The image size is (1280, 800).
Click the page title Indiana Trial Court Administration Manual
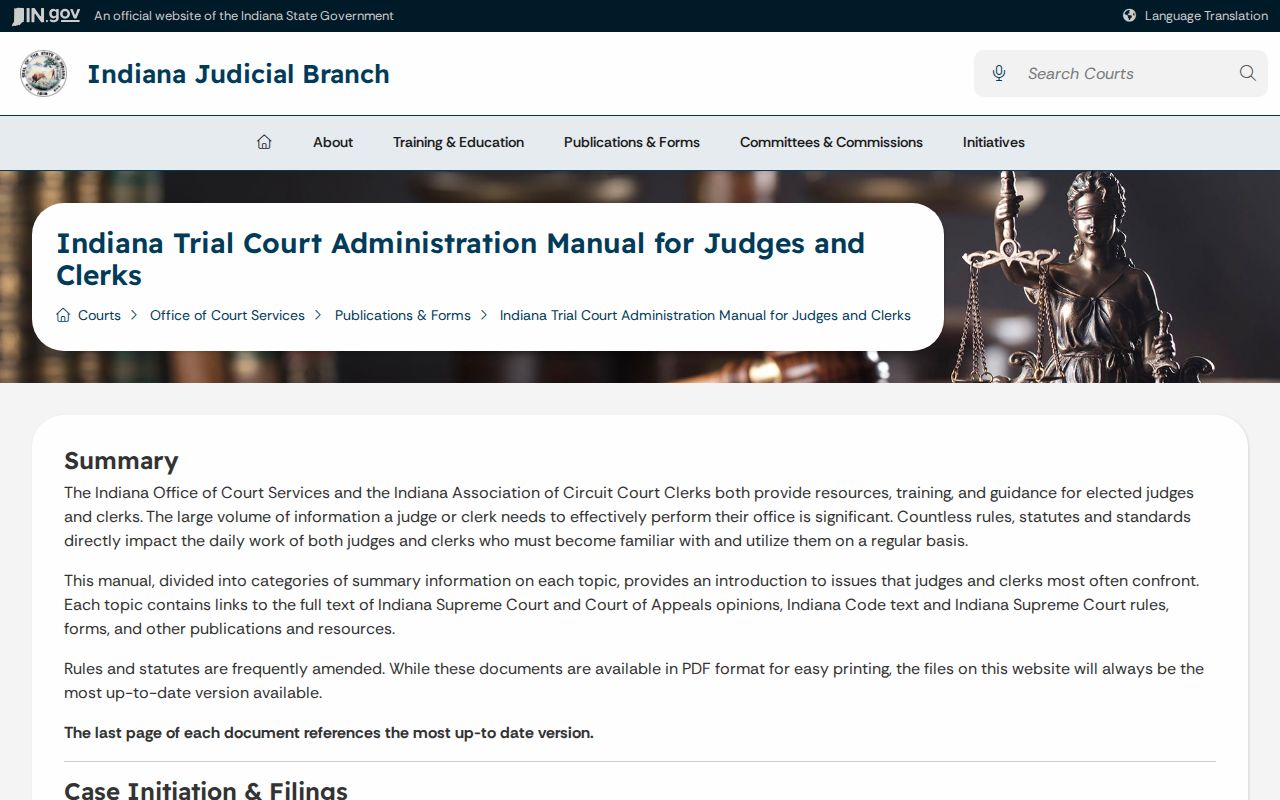(460, 259)
